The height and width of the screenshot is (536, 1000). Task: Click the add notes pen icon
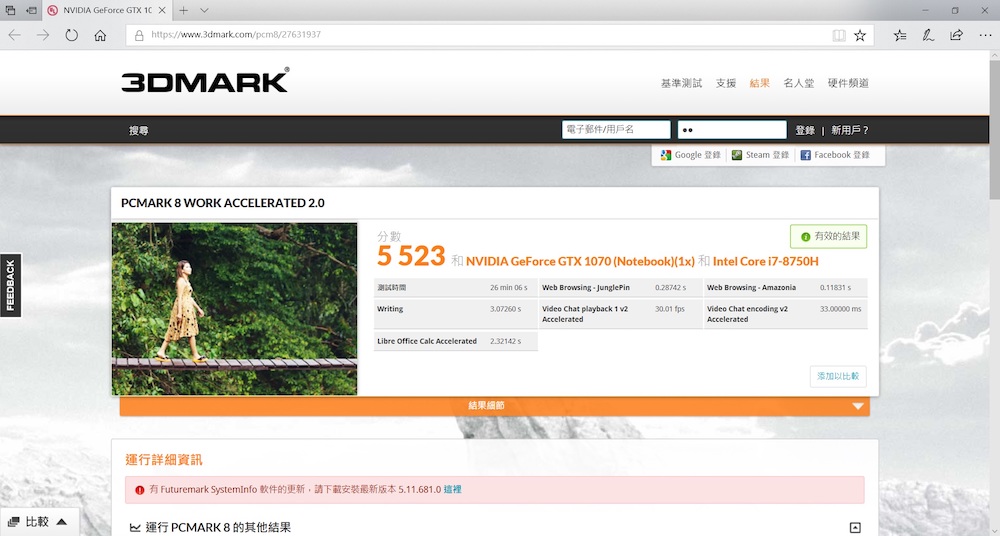tap(928, 35)
